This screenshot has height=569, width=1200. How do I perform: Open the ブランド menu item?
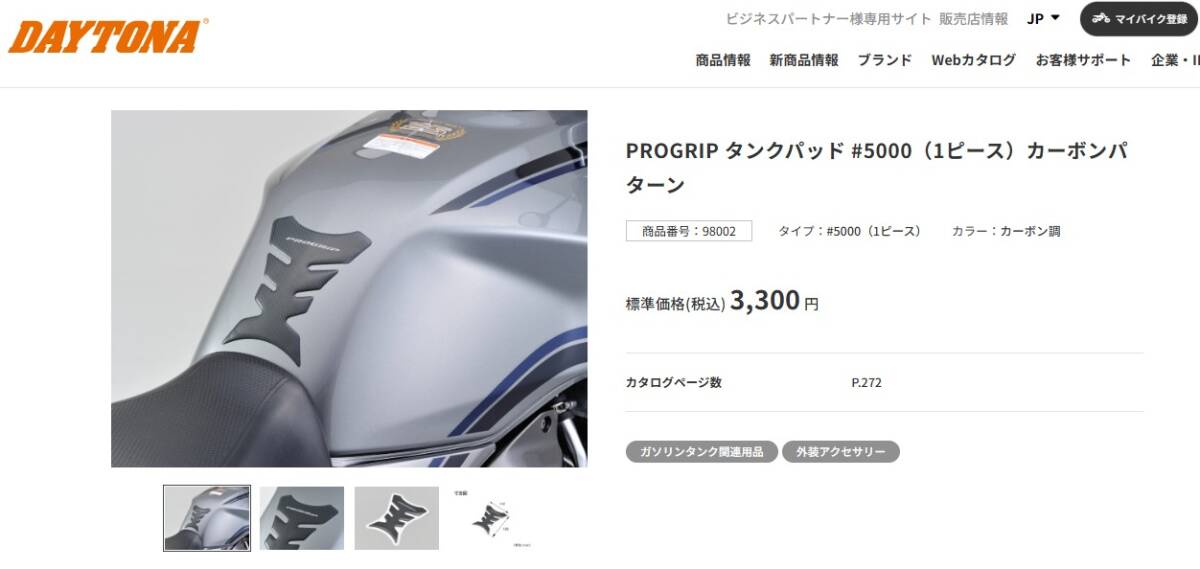click(x=885, y=60)
